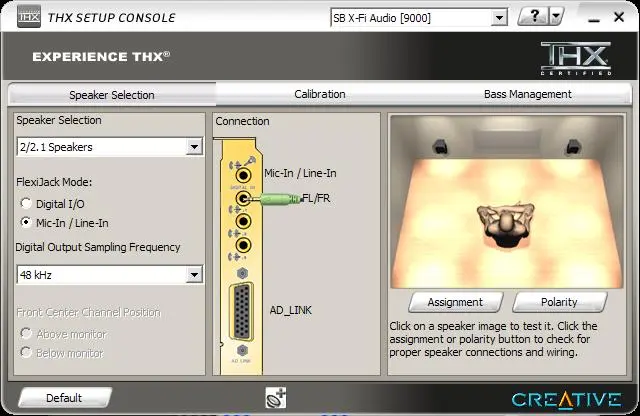
Task: Switch to the Bass Management tab
Action: point(527,94)
